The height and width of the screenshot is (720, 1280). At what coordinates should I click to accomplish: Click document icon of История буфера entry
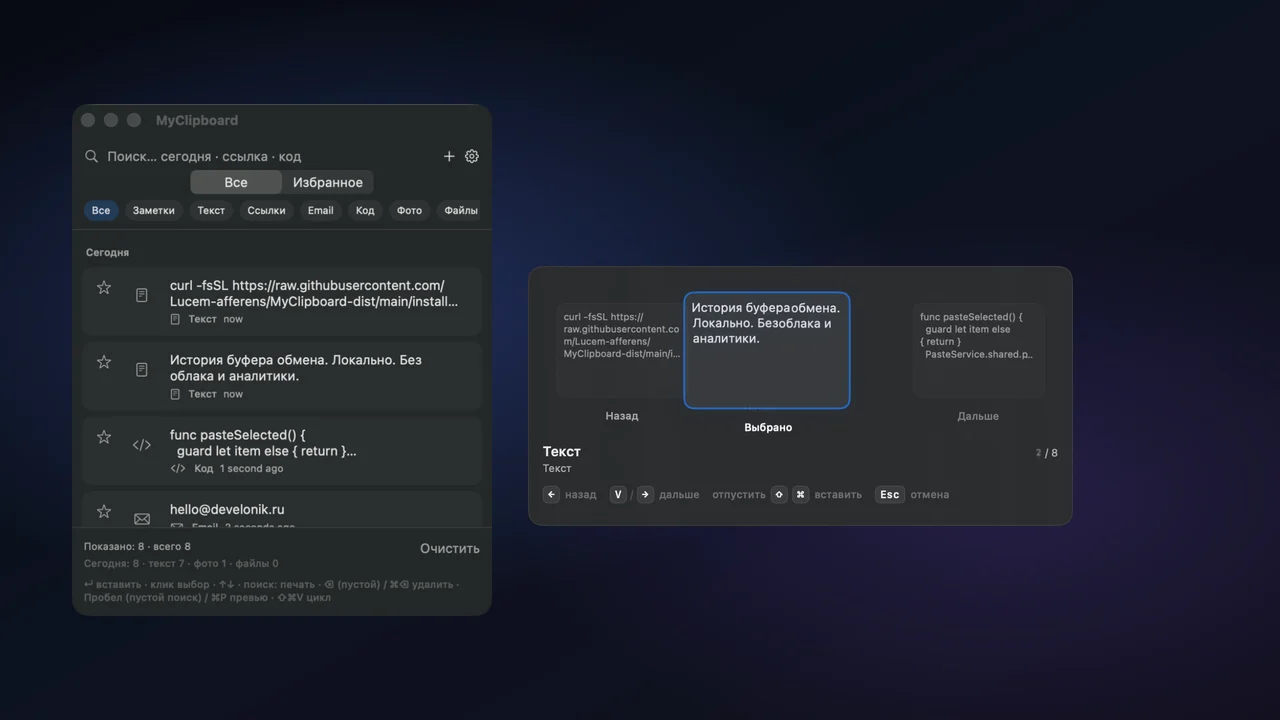tap(142, 370)
